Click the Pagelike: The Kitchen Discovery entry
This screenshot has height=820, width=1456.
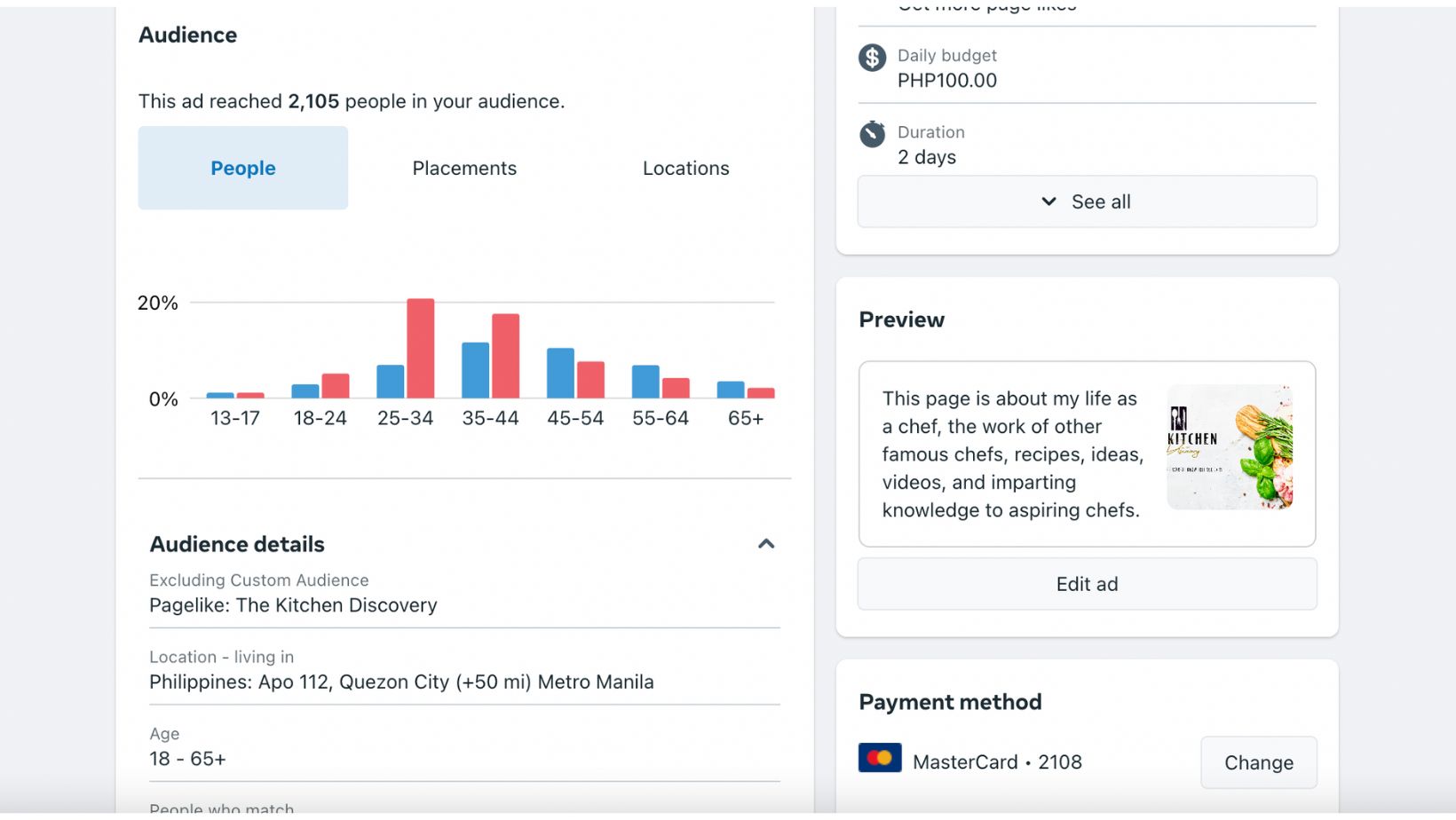click(293, 605)
